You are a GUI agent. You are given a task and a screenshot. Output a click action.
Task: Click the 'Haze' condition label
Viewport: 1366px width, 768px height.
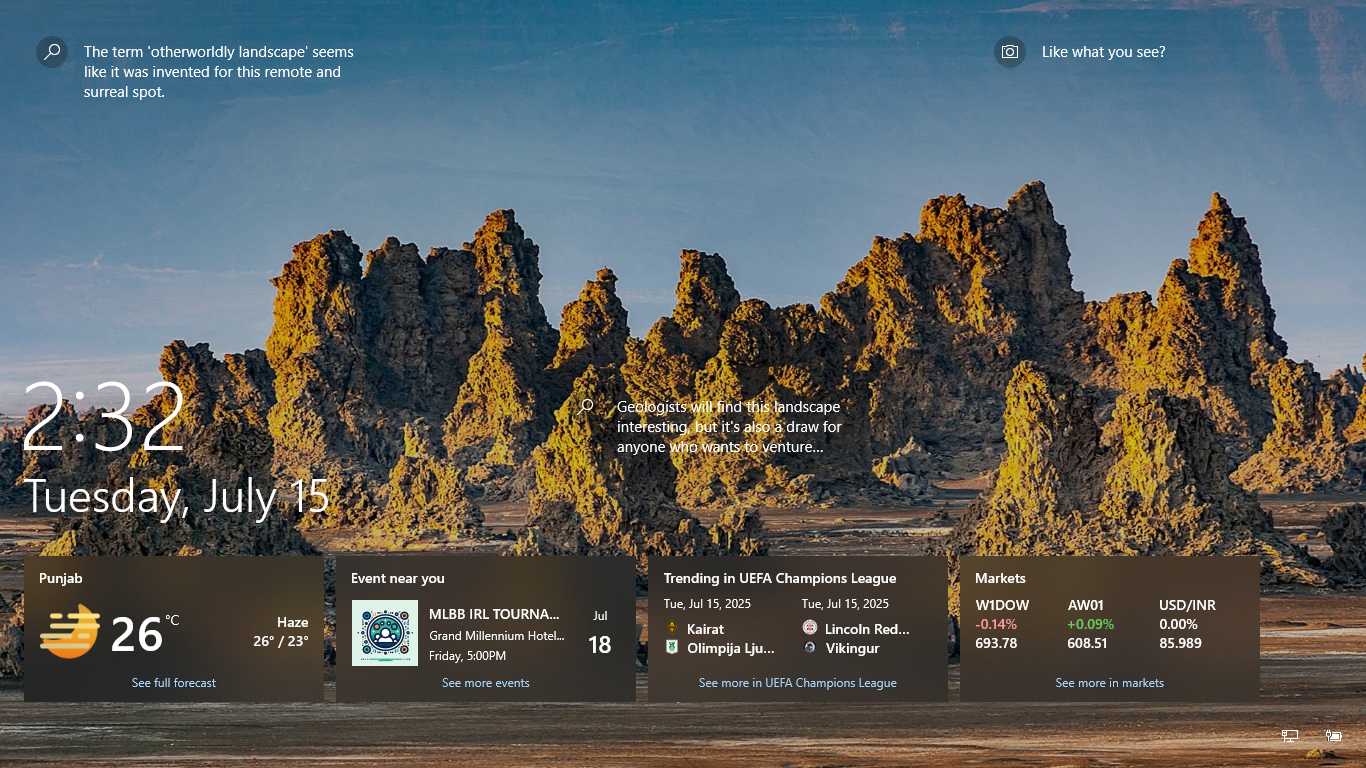click(293, 622)
